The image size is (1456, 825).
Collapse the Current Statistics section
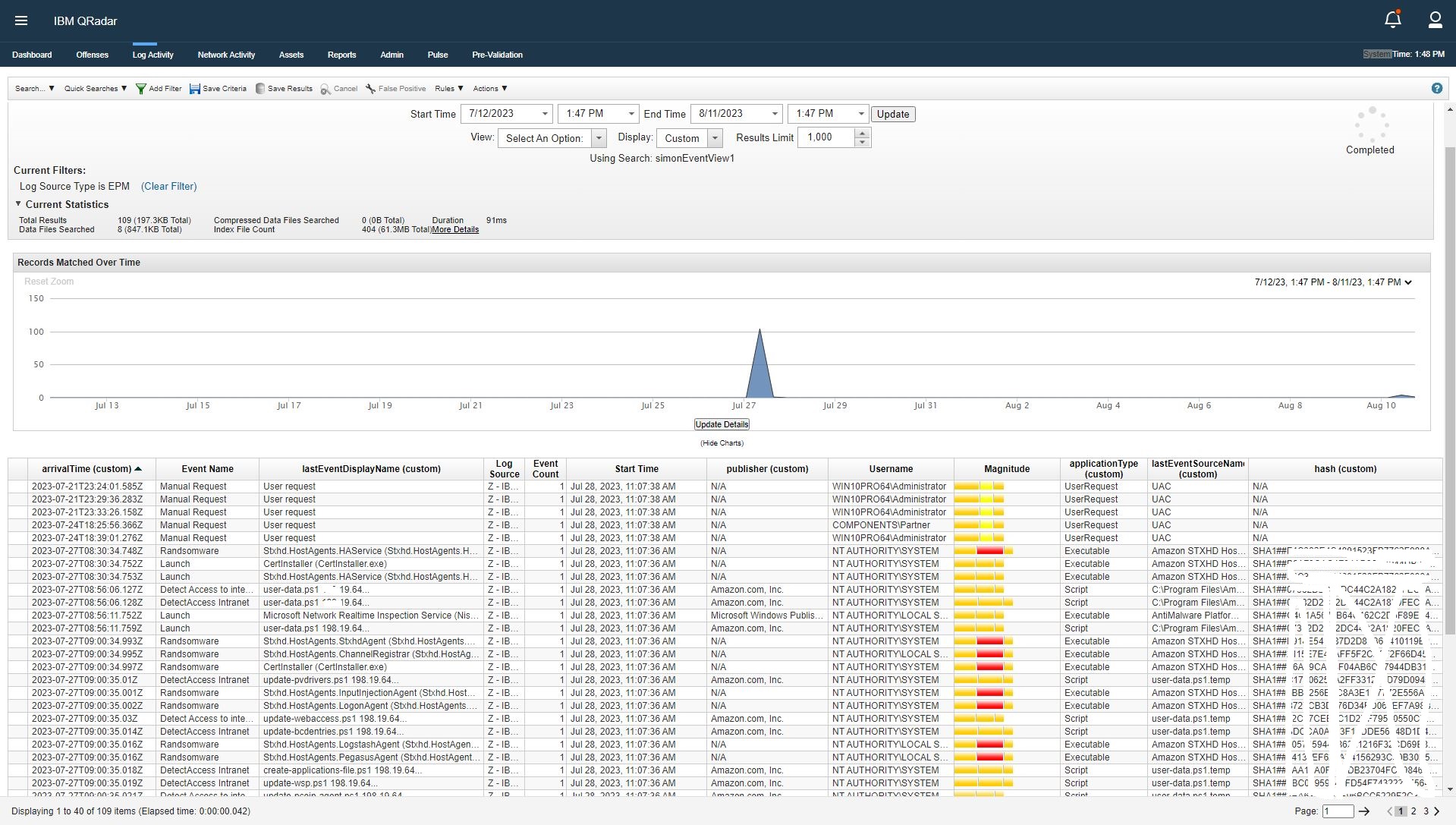(19, 203)
